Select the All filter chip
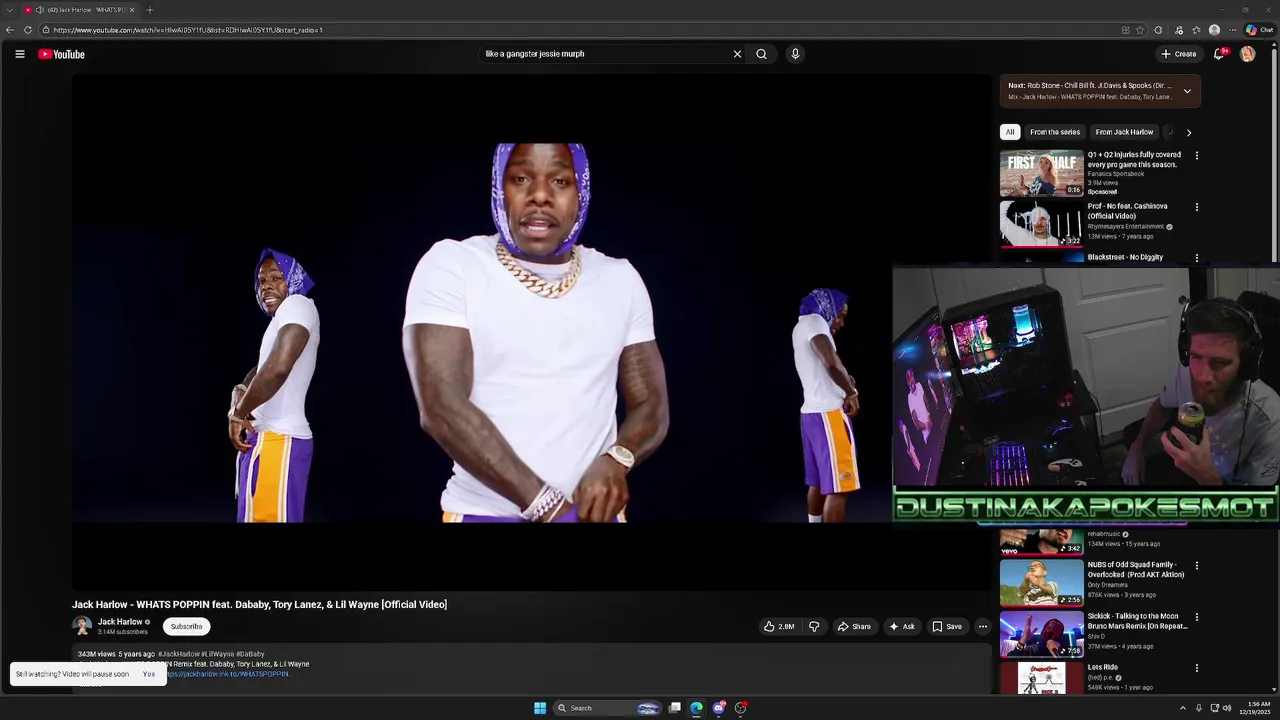 pos(1010,132)
